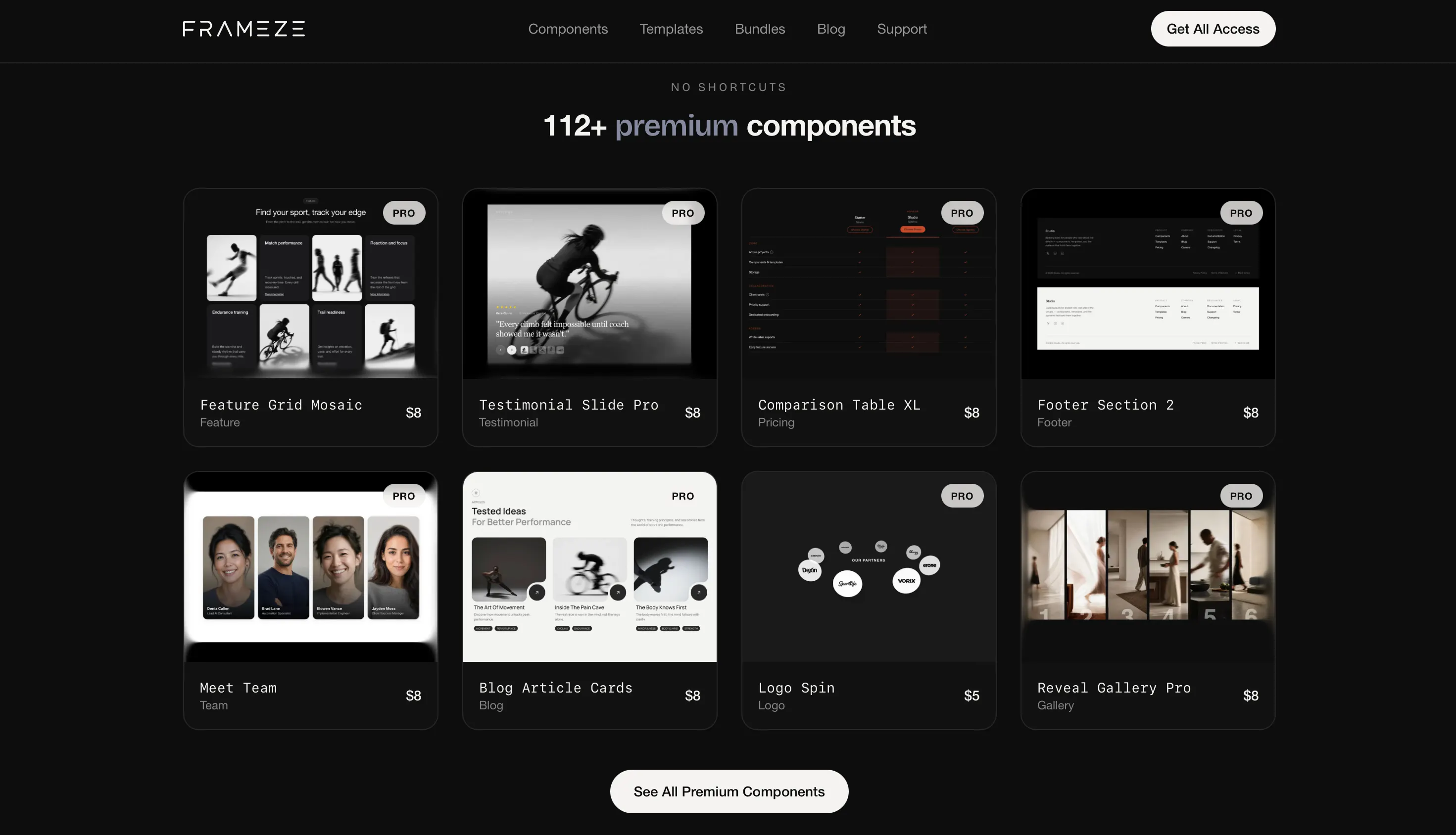Open the Blog nav item
This screenshot has height=835, width=1456.
pyautogui.click(x=830, y=29)
